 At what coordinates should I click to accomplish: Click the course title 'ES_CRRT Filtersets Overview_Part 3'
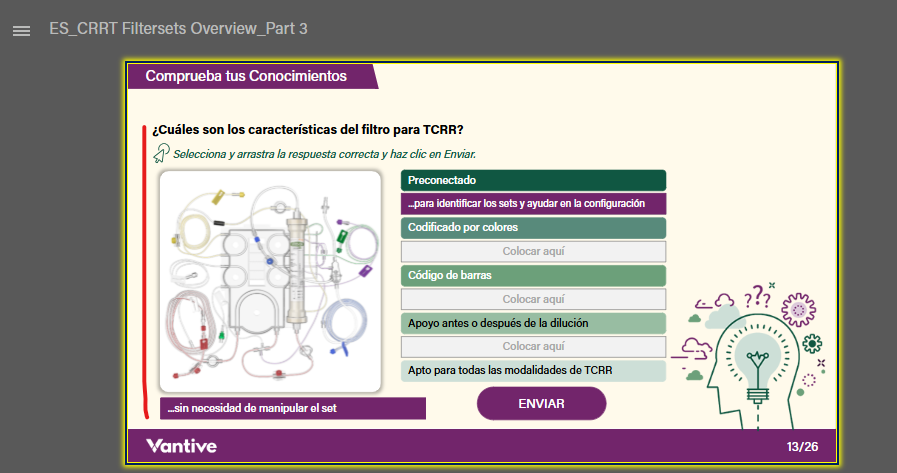coord(178,29)
